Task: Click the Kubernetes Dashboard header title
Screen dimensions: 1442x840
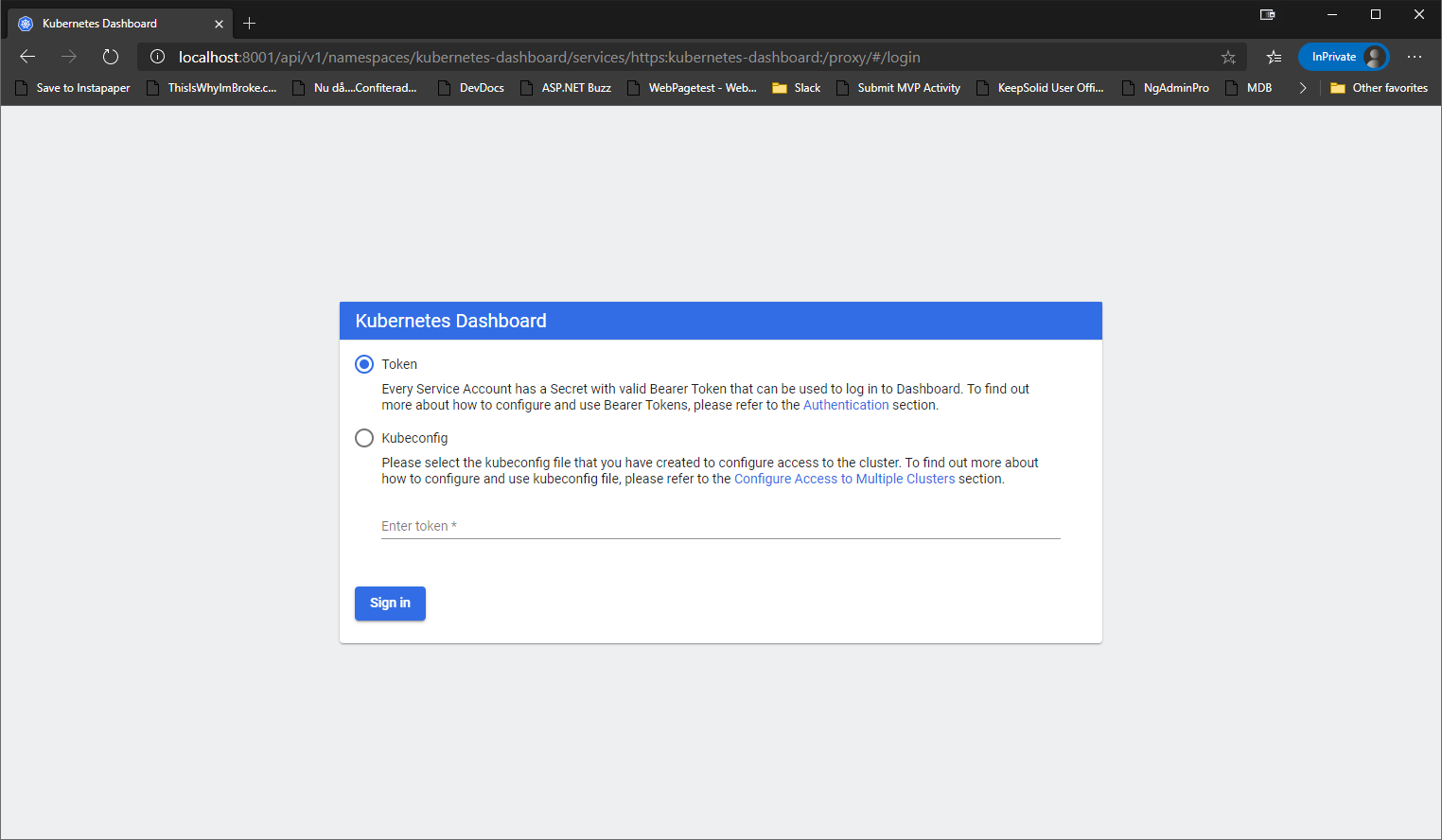Action: pos(451,321)
